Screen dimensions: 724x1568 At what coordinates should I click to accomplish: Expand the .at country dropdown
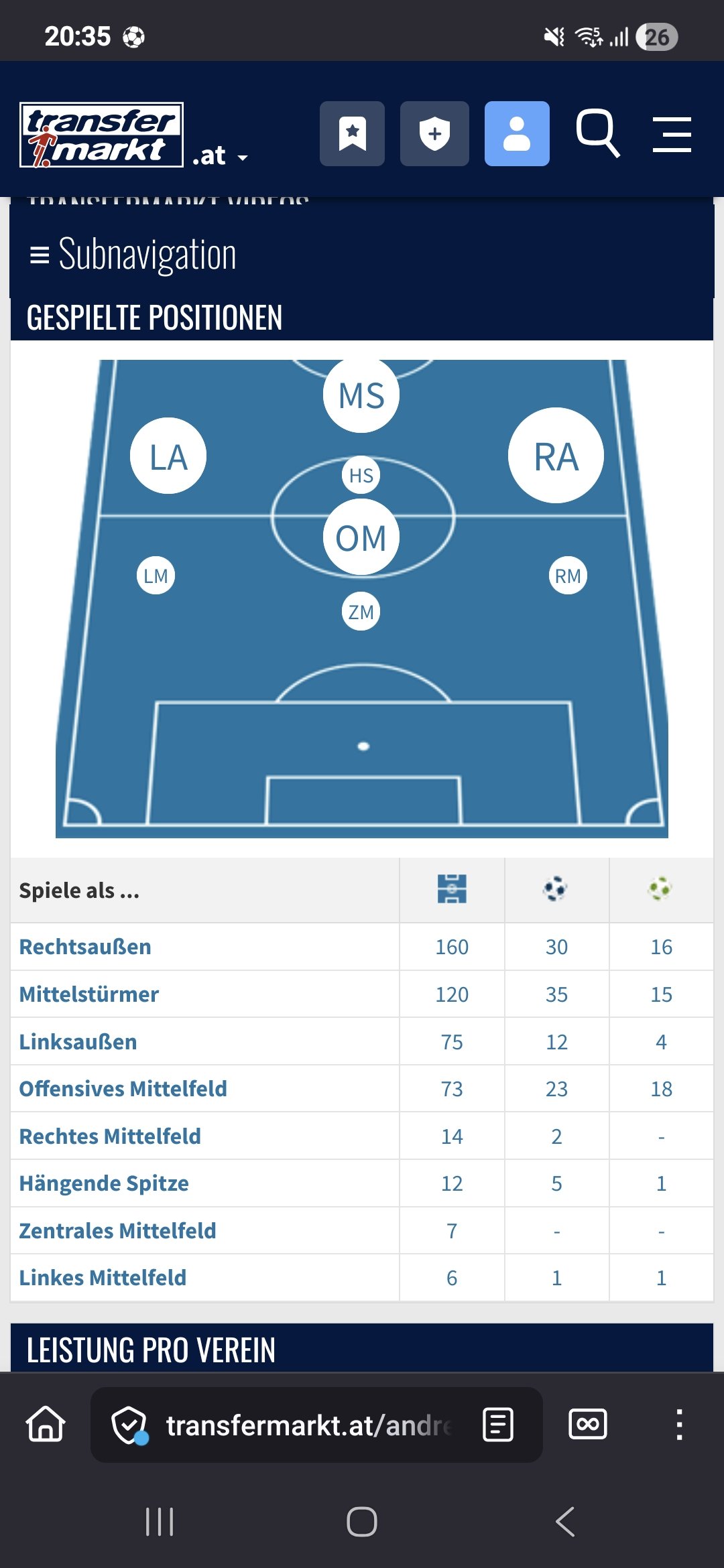click(221, 157)
